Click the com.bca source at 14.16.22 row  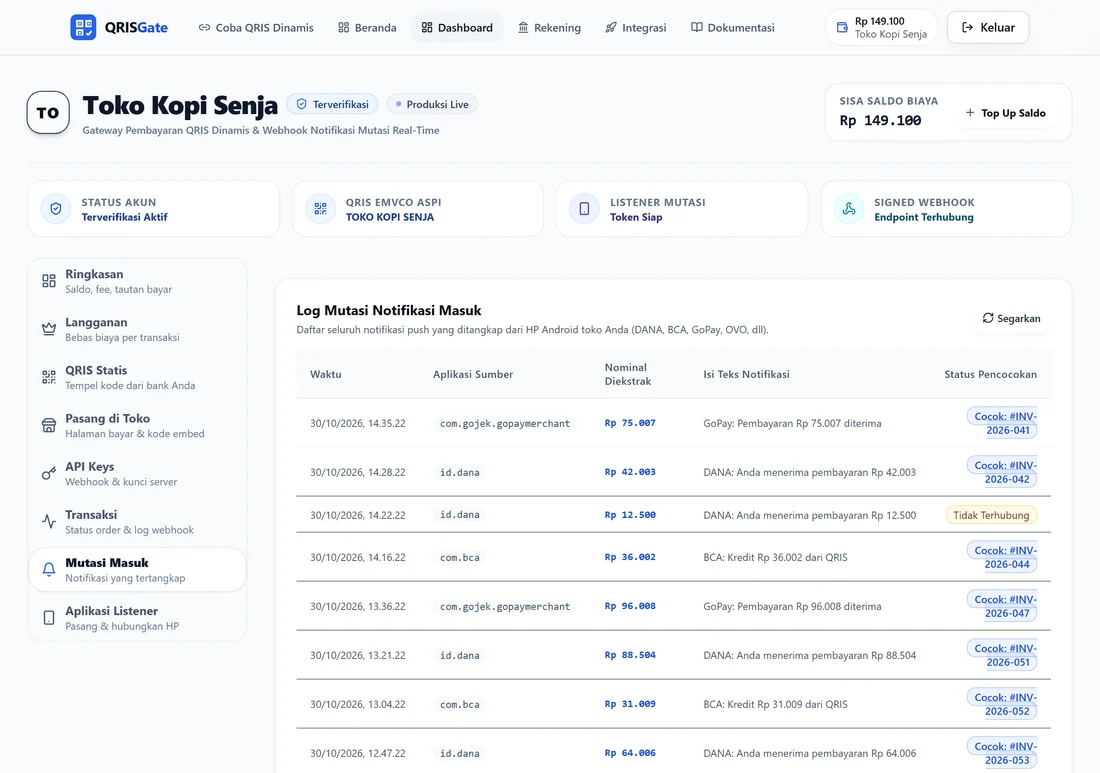click(x=460, y=558)
